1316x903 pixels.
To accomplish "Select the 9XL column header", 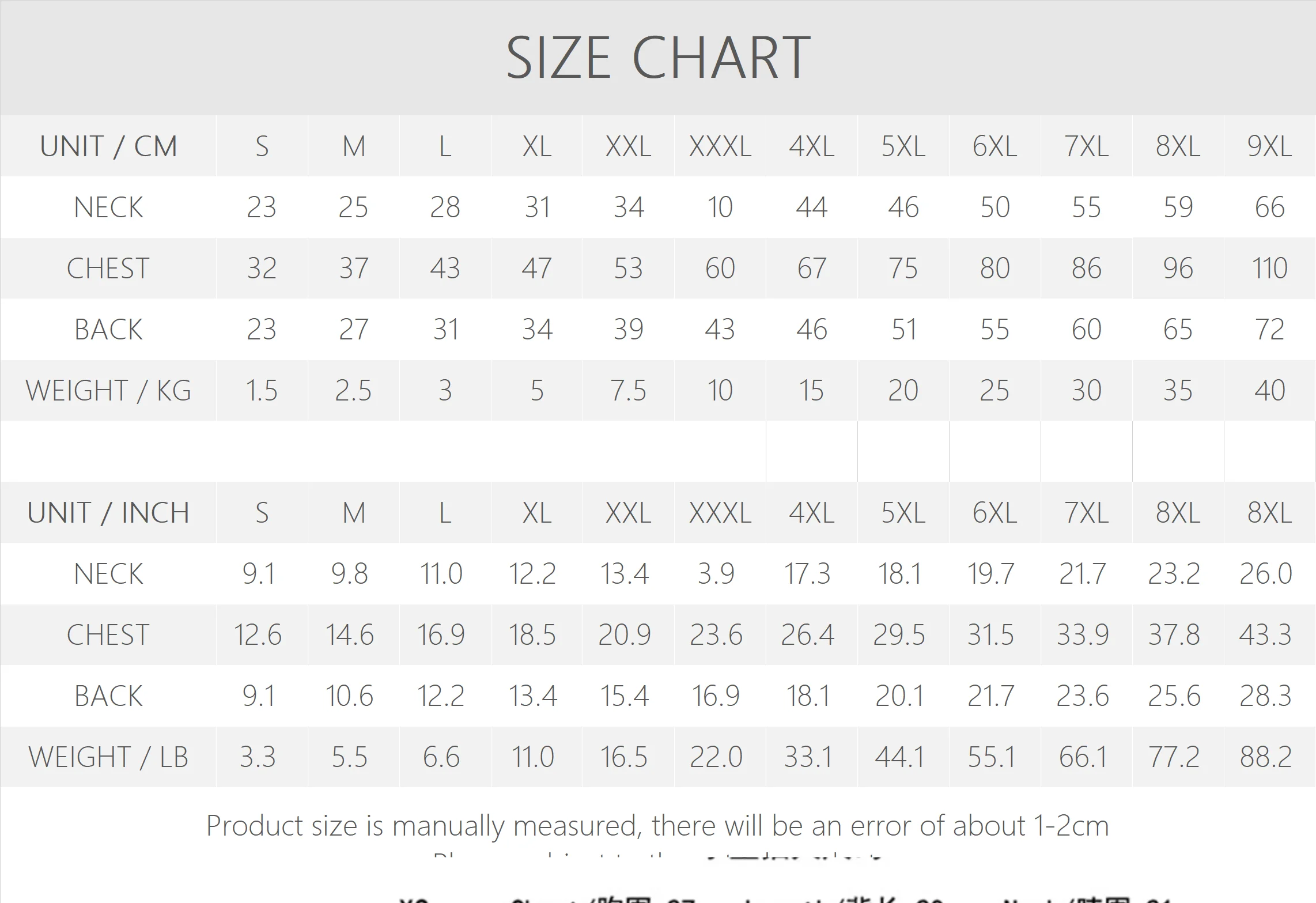I will click(x=1269, y=146).
